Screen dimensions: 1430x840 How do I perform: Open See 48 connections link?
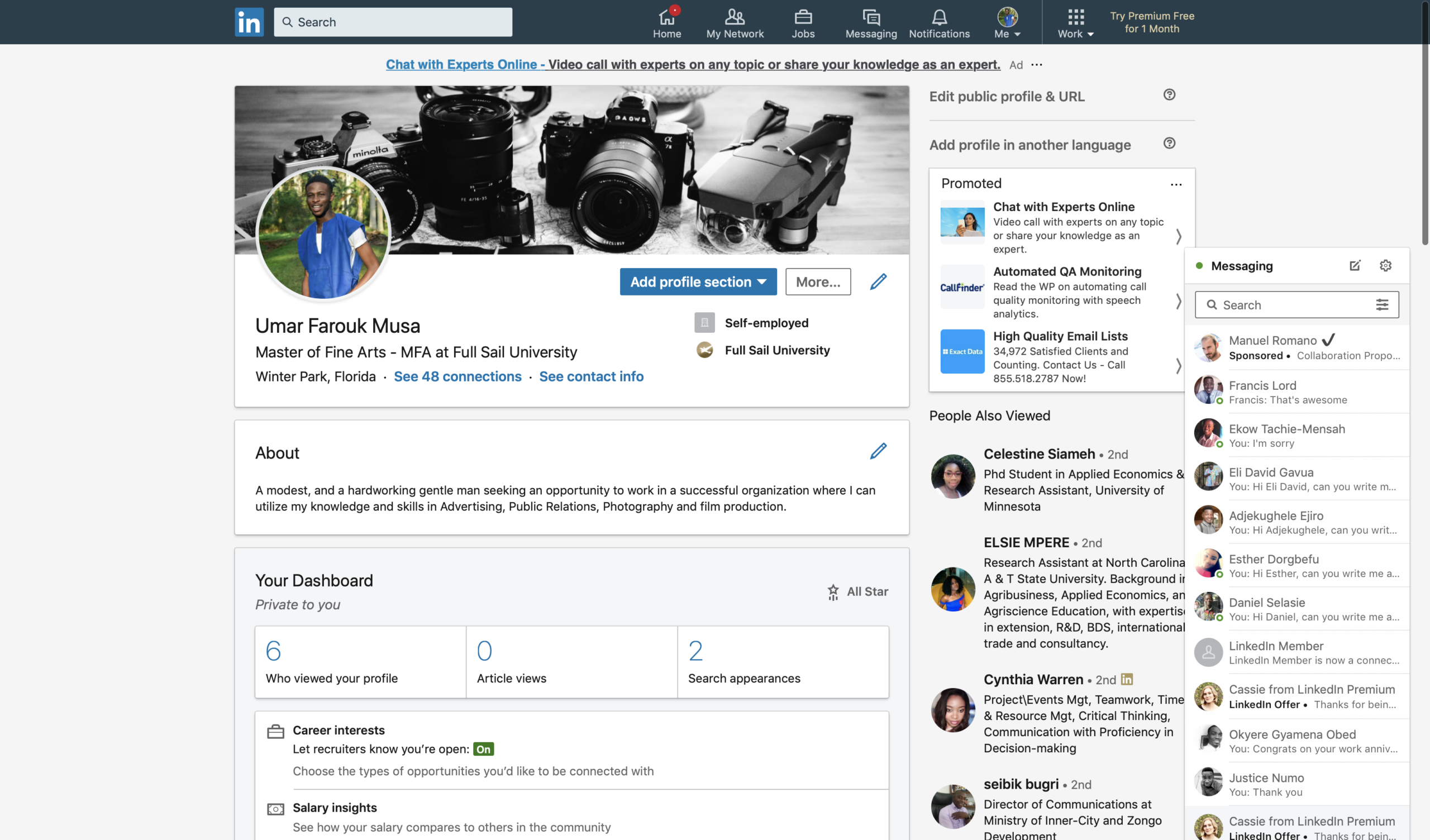coord(457,376)
